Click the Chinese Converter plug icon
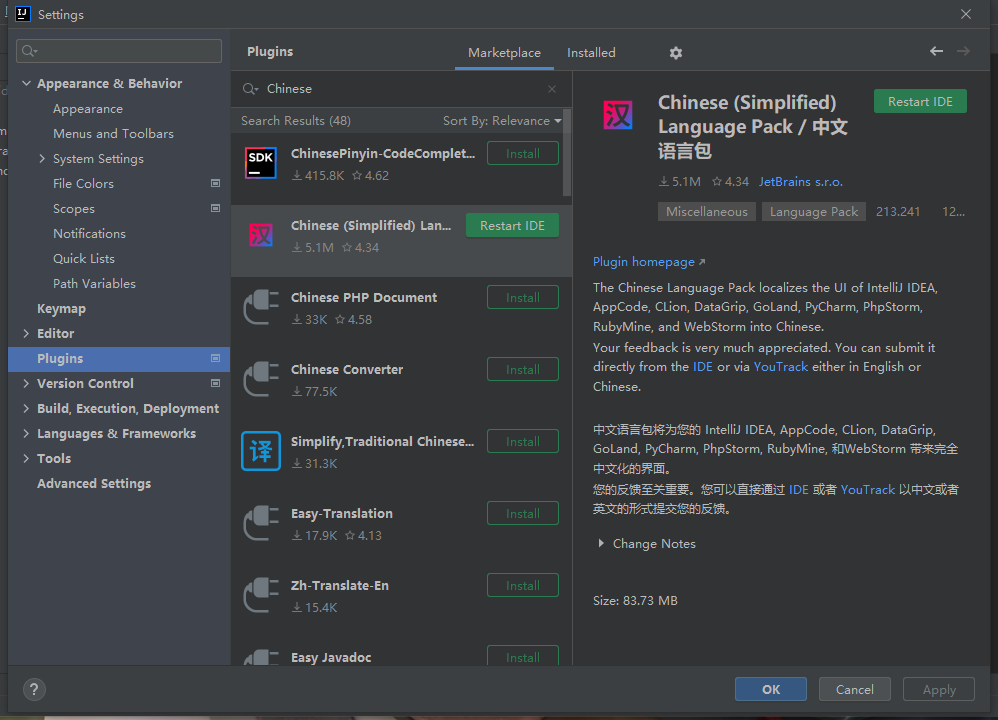The height and width of the screenshot is (720, 998). [x=261, y=379]
